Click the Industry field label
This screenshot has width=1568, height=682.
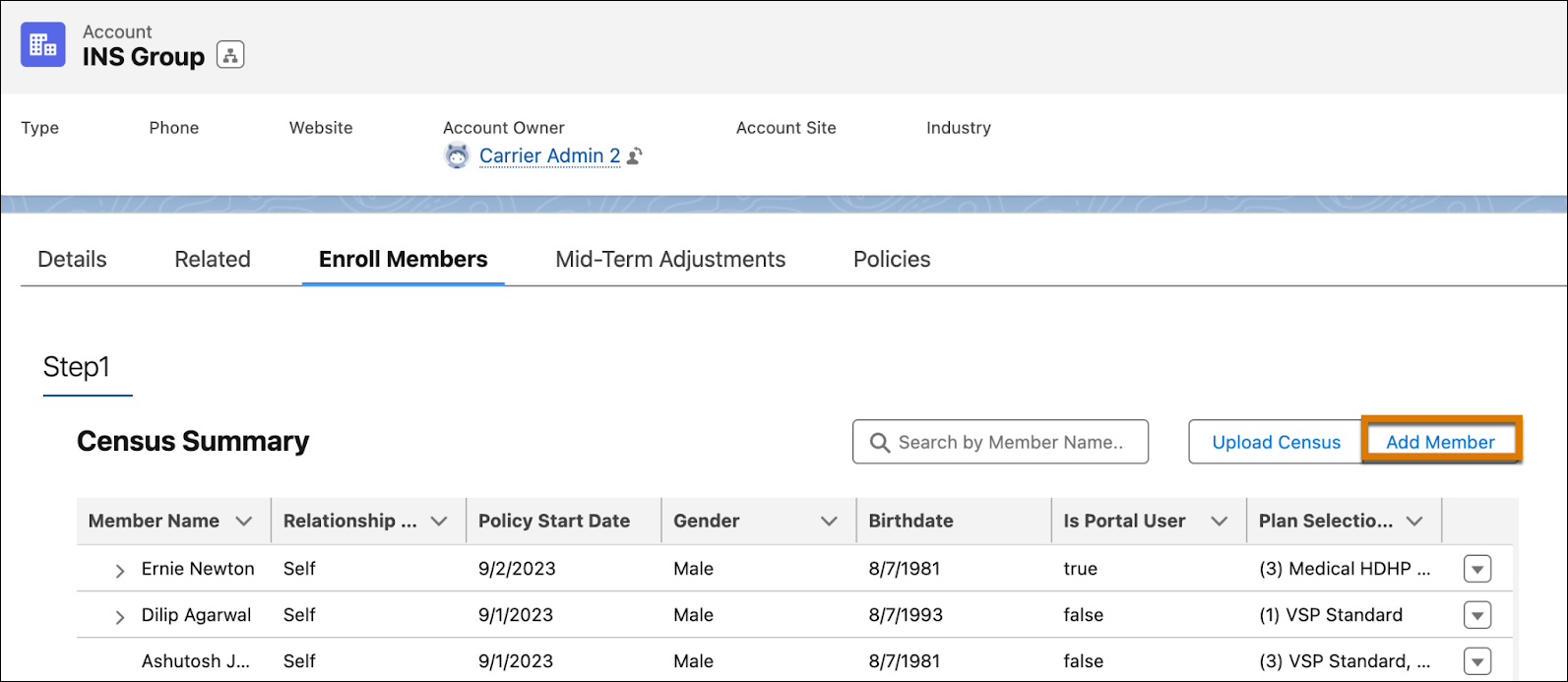(x=959, y=128)
